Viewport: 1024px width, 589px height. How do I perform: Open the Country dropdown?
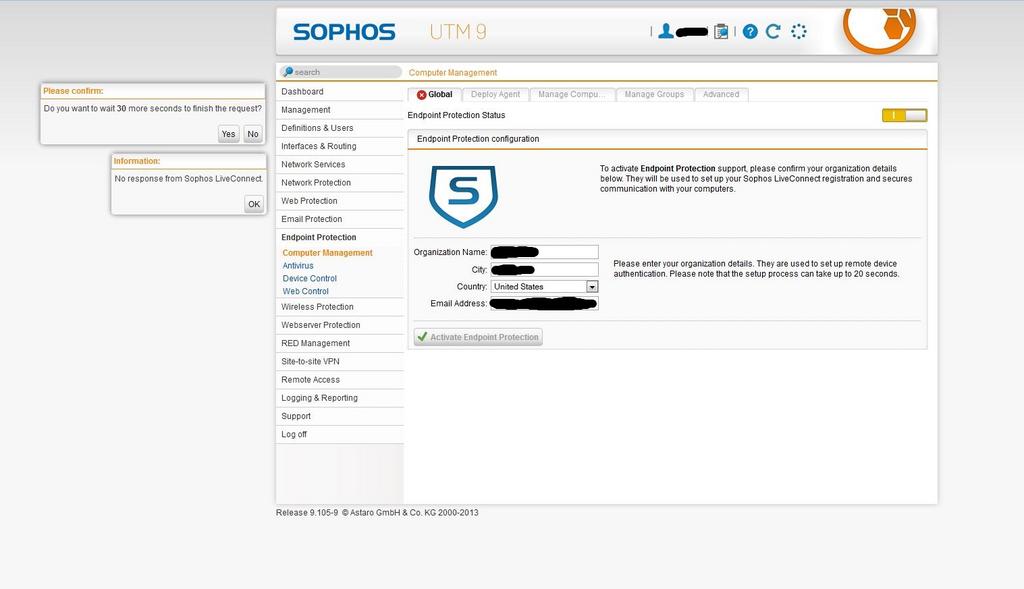[545, 287]
